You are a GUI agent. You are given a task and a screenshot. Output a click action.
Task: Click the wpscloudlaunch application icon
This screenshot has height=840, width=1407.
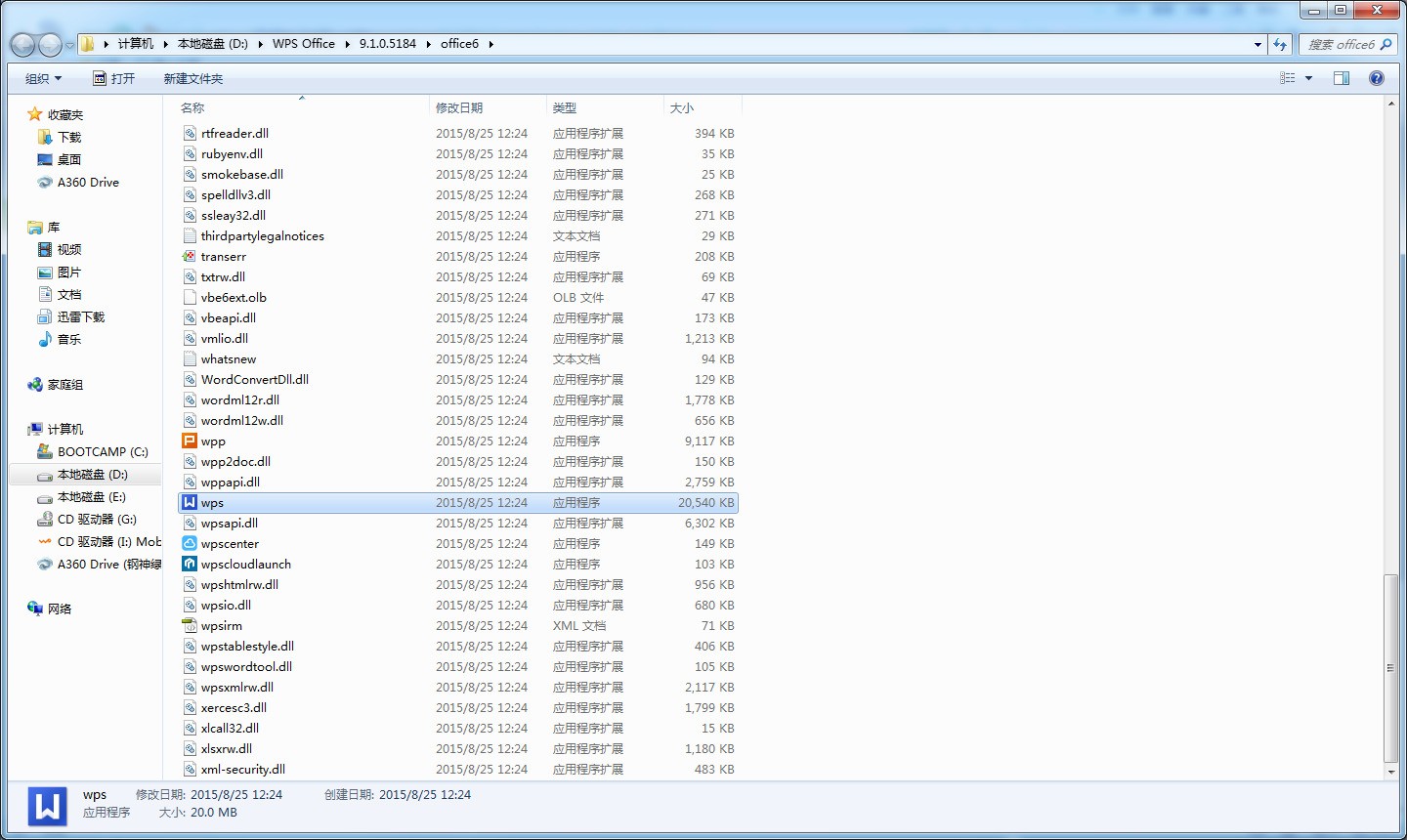coord(190,564)
